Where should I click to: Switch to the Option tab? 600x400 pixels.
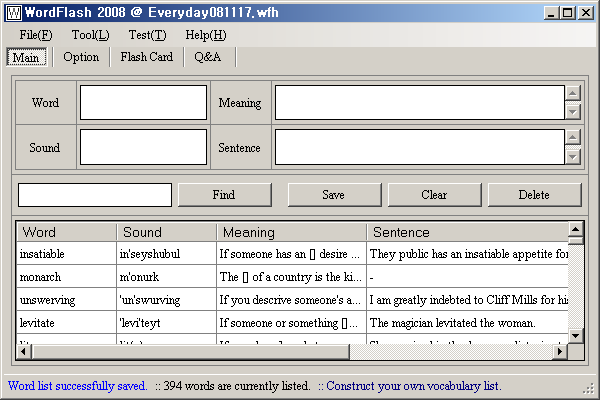click(81, 57)
